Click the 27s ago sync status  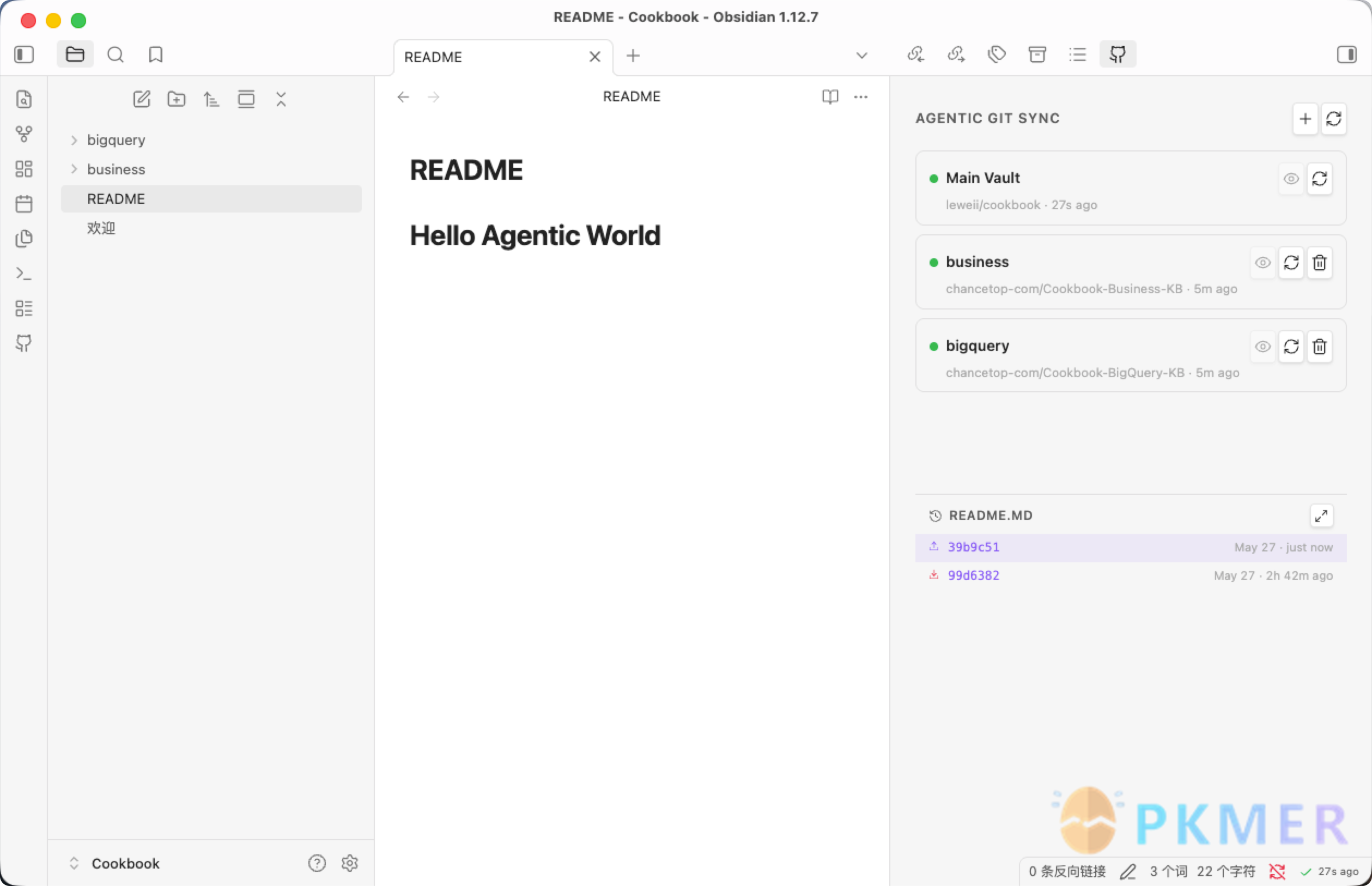click(1330, 871)
